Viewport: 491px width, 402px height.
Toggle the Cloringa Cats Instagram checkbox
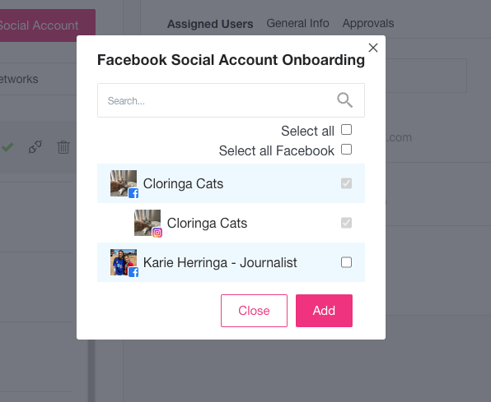[346, 223]
